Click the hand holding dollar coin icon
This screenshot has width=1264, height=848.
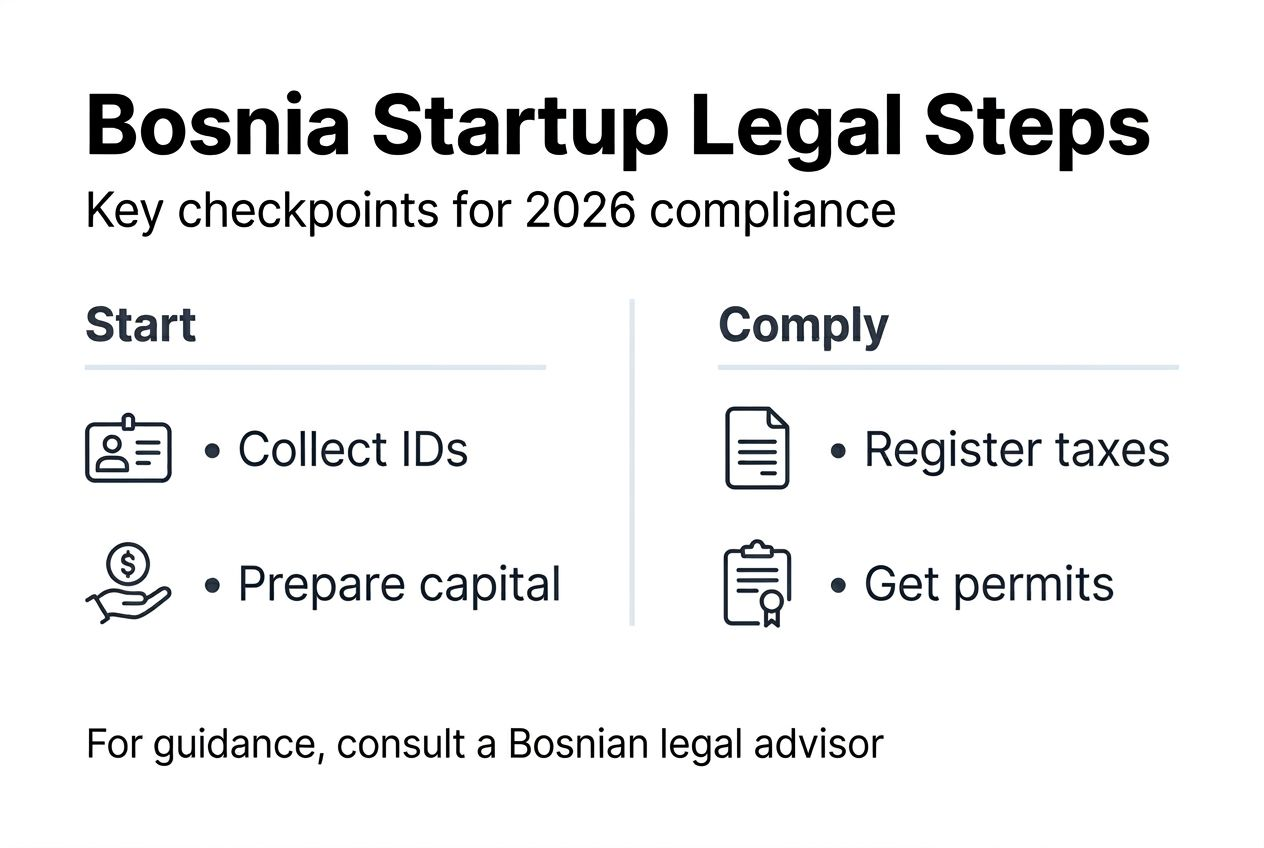(x=128, y=585)
